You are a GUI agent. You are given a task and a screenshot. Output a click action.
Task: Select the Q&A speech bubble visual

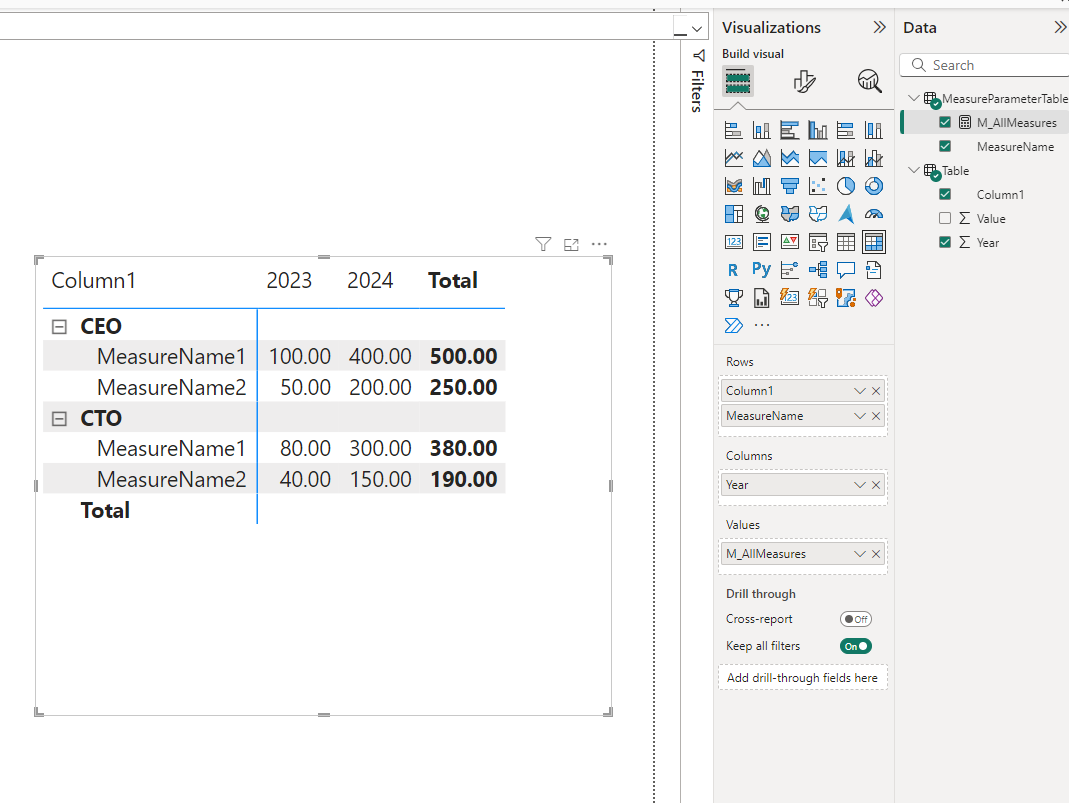845,270
